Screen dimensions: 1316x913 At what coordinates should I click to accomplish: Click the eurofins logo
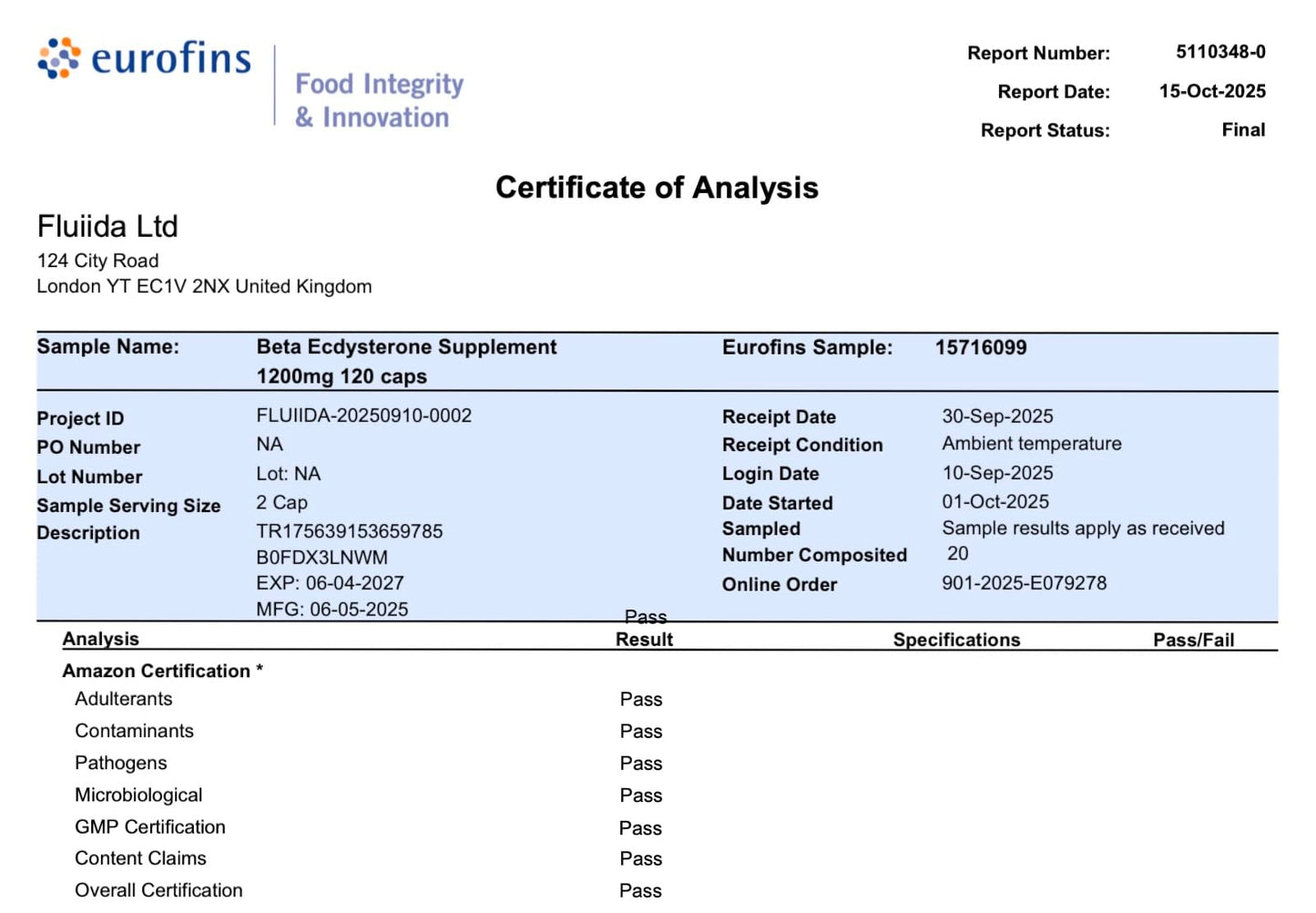(x=144, y=58)
